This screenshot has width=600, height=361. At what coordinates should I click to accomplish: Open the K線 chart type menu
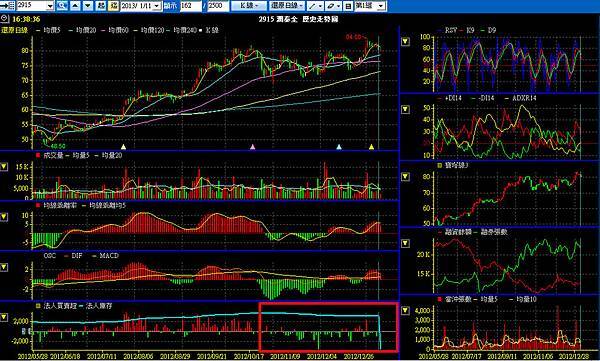point(249,6)
